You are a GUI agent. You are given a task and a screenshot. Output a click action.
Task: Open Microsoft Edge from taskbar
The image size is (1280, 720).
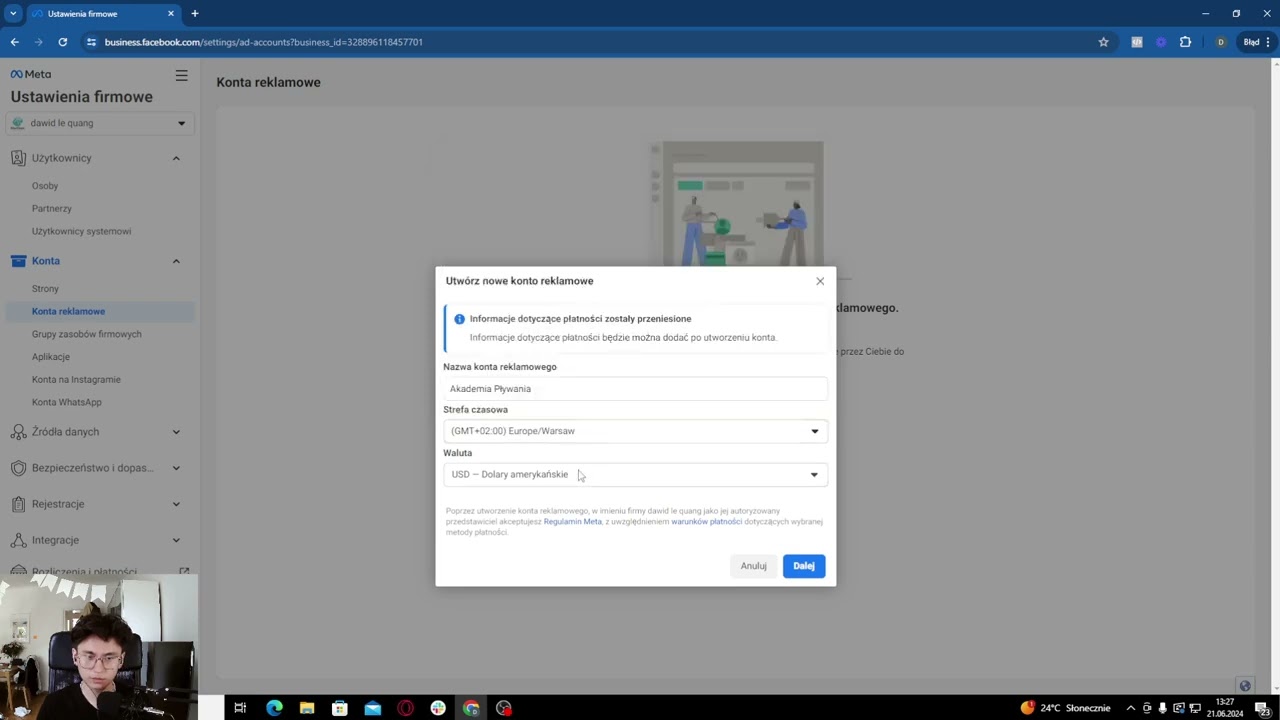[274, 708]
